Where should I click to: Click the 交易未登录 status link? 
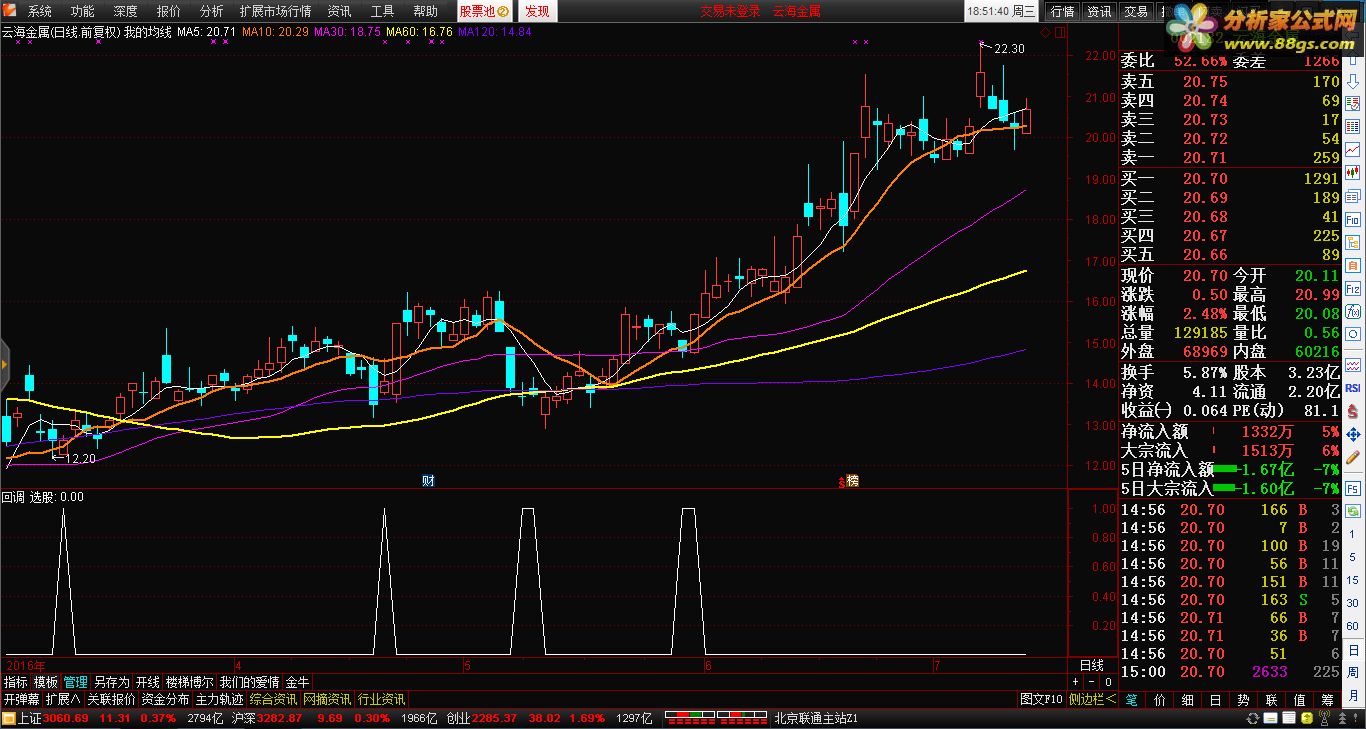click(730, 11)
